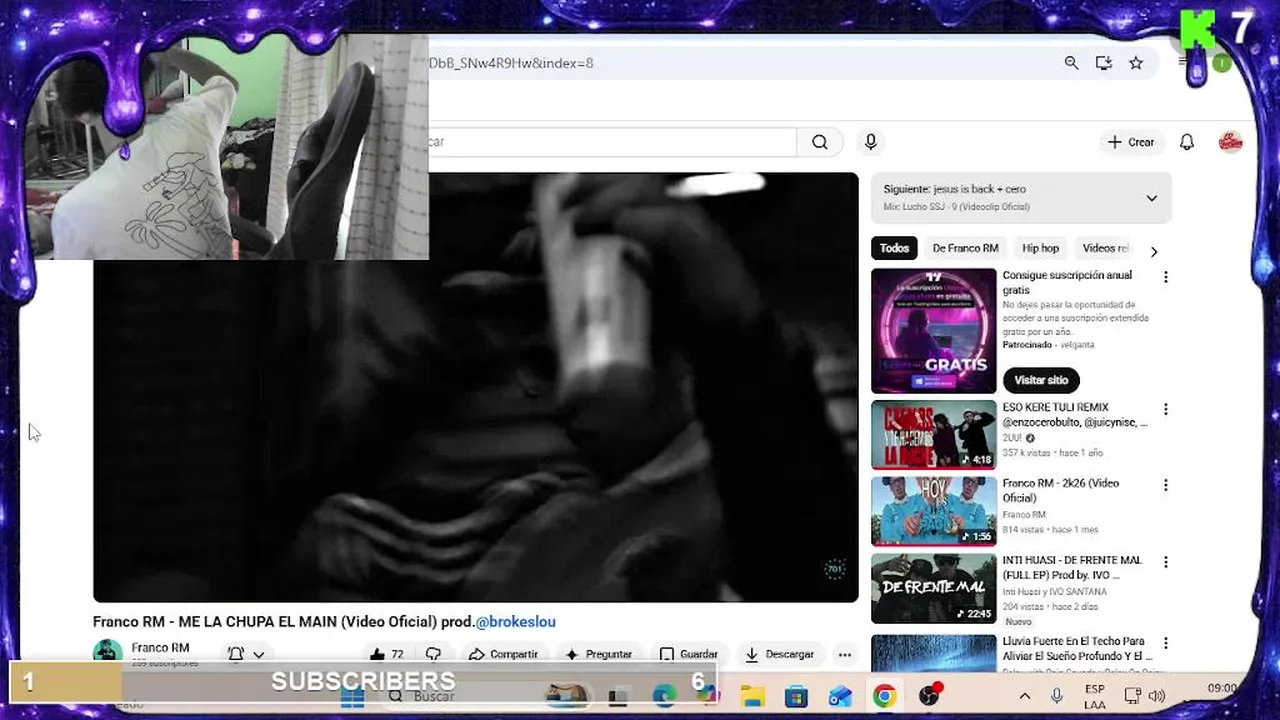The width and height of the screenshot is (1280, 720).
Task: Open Franco RM - 2k26 video title
Action: pos(1061,490)
